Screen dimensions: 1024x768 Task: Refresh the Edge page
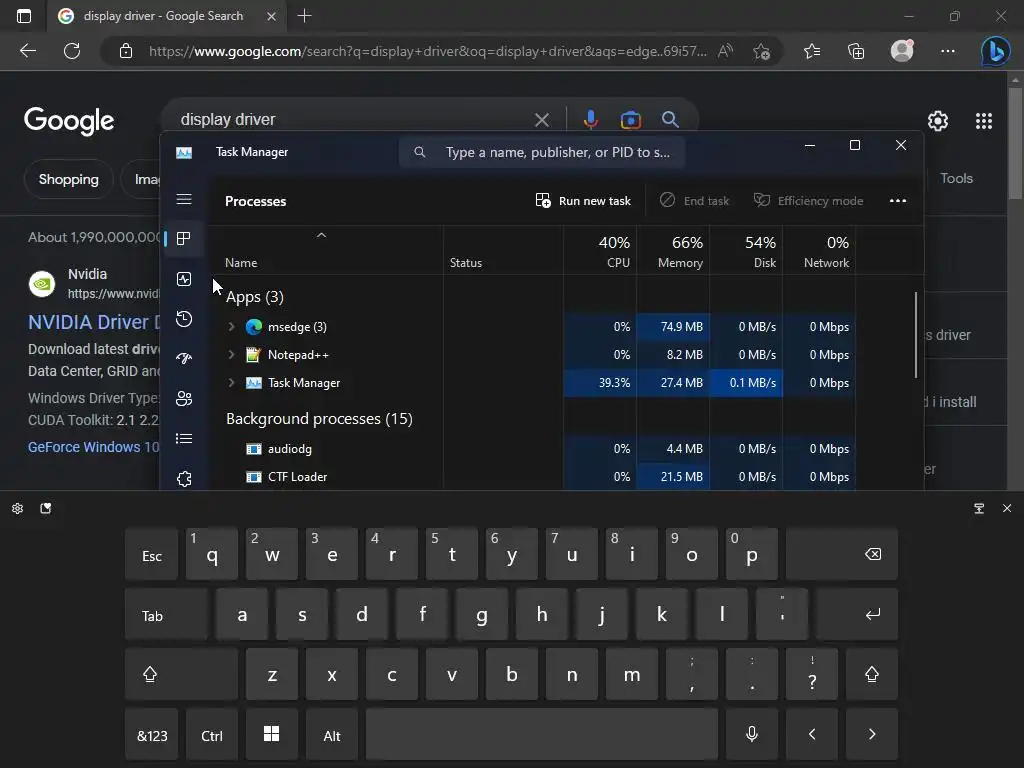pos(72,51)
